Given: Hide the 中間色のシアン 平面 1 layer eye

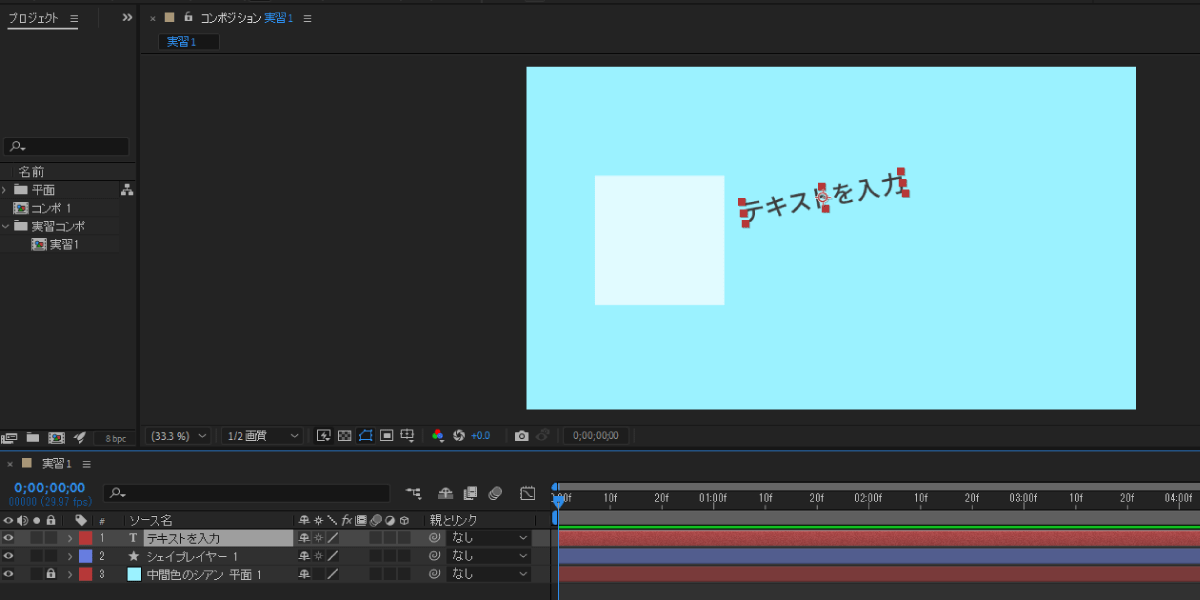Looking at the screenshot, I should click(8, 574).
